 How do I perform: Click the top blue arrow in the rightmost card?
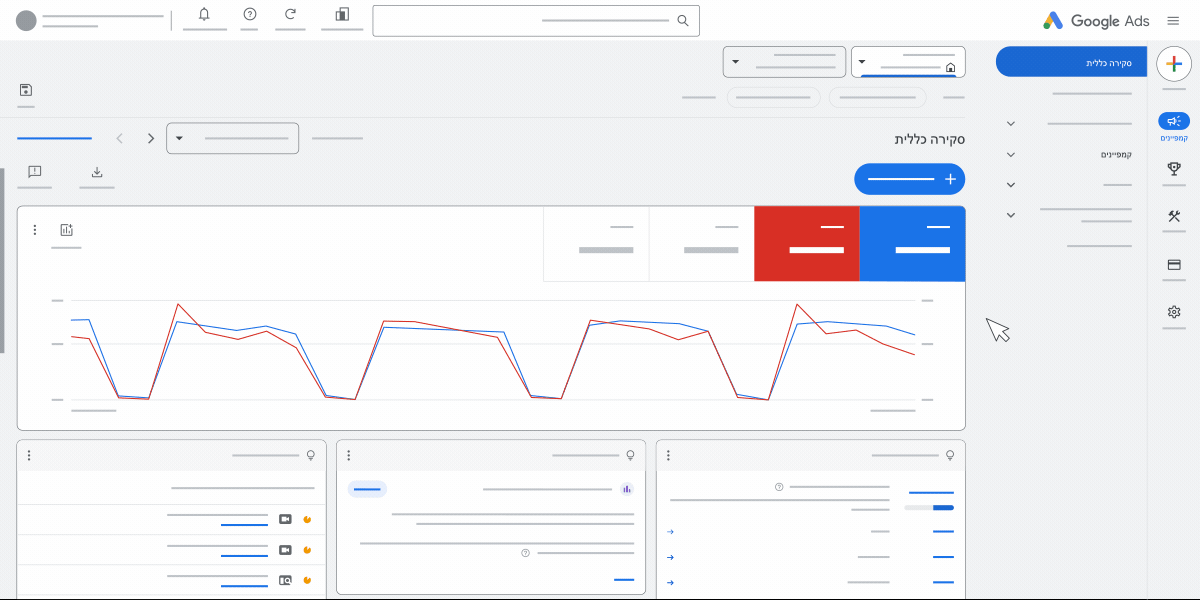[670, 531]
